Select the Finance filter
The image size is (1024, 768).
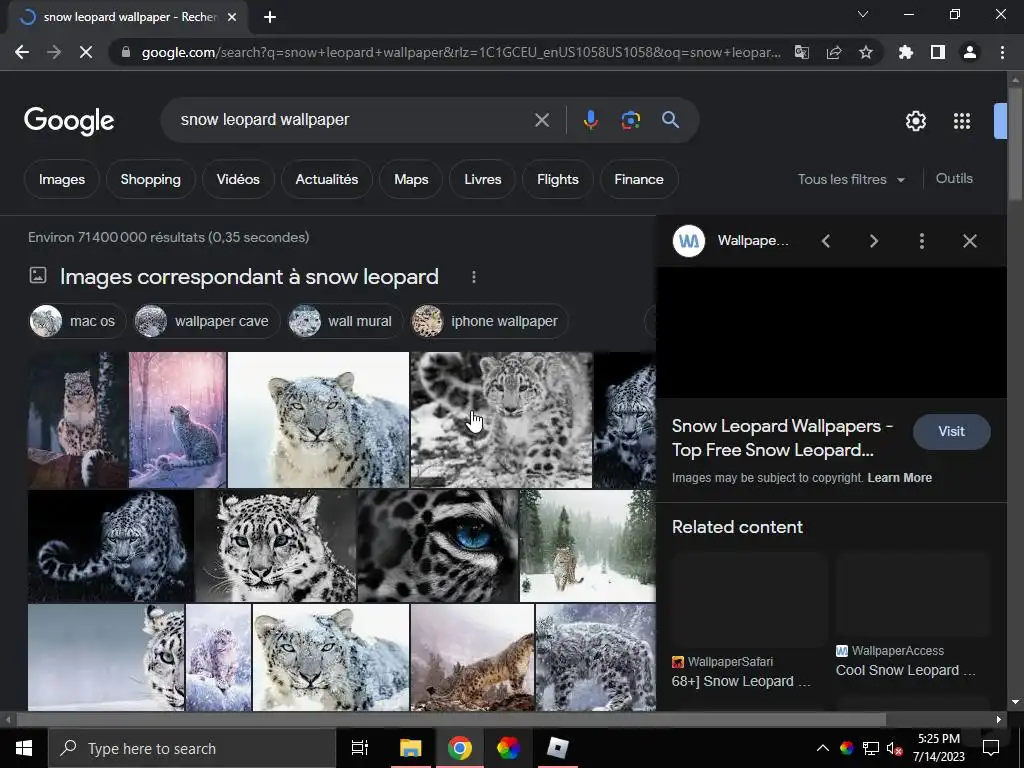coord(639,179)
